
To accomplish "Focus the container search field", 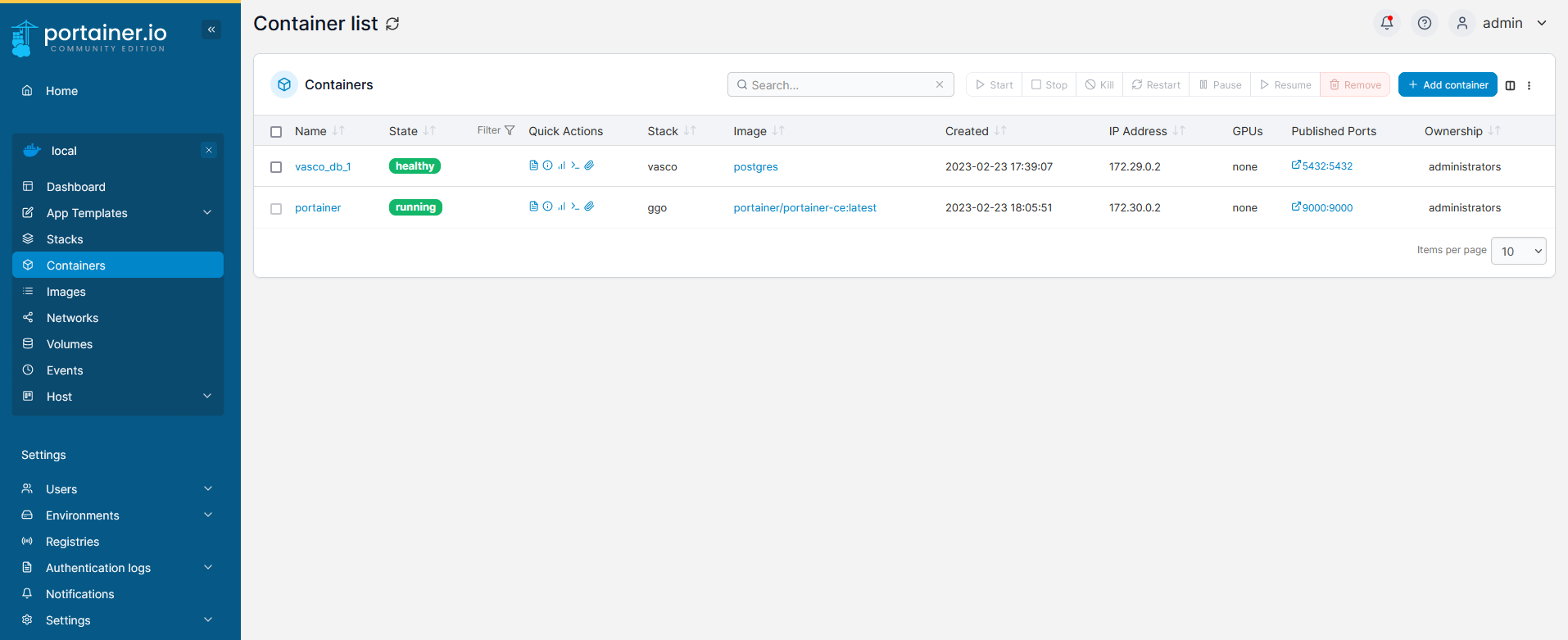I will coord(840,85).
